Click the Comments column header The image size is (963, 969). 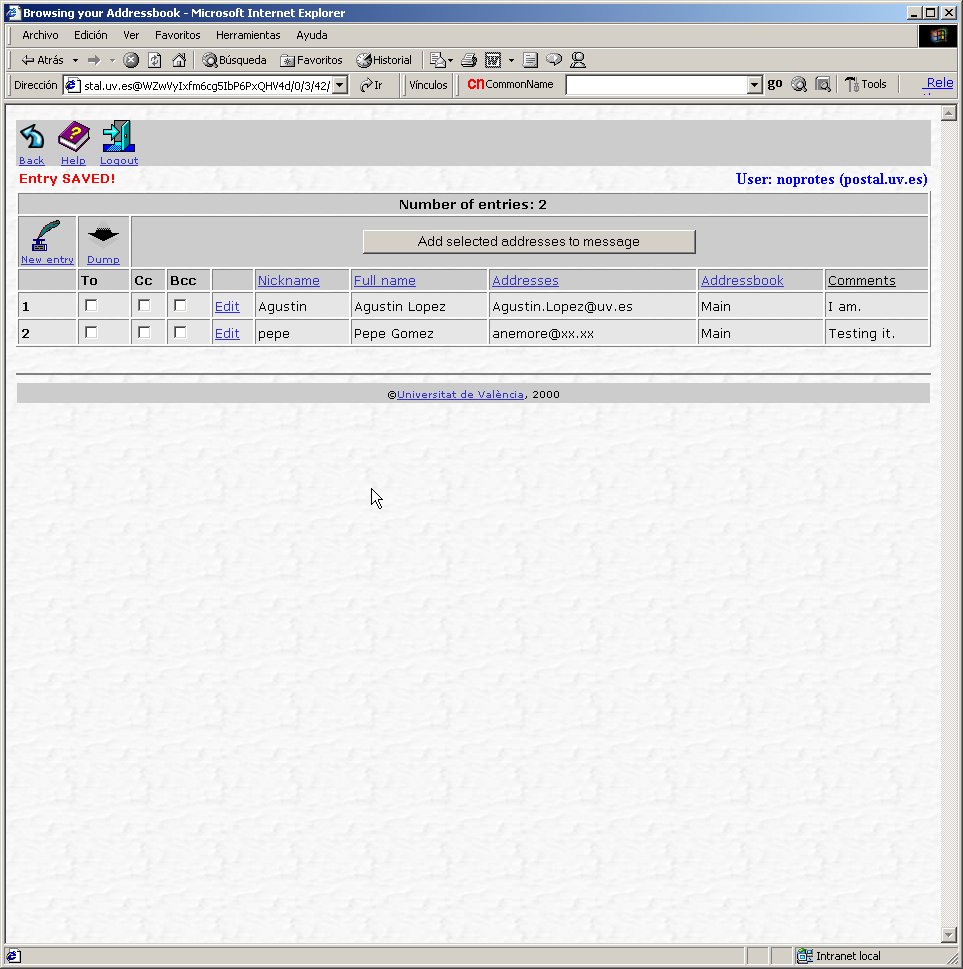pyautogui.click(x=862, y=281)
